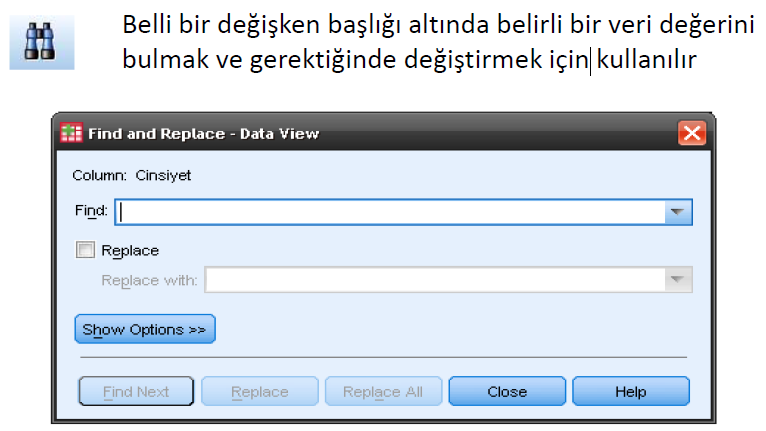Click the bottom Replace button
This screenshot has height=431, width=766.
[x=260, y=391]
